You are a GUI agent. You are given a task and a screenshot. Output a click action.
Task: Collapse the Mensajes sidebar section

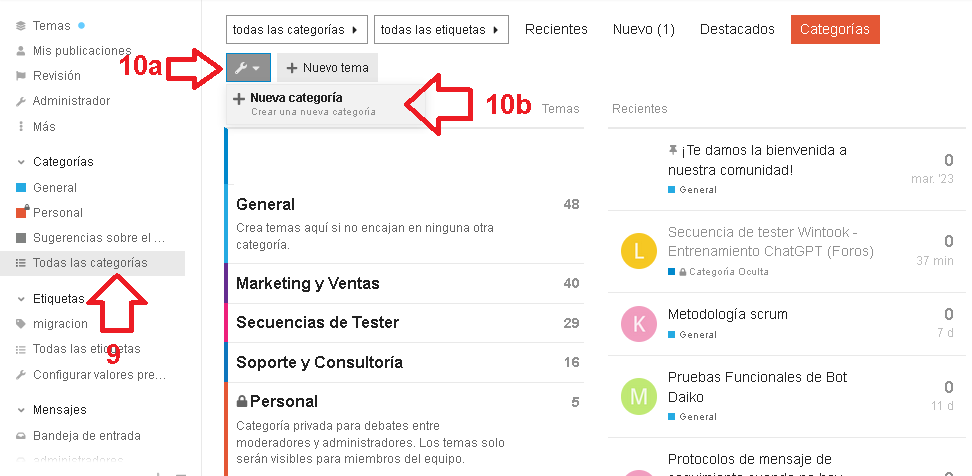(x=22, y=410)
